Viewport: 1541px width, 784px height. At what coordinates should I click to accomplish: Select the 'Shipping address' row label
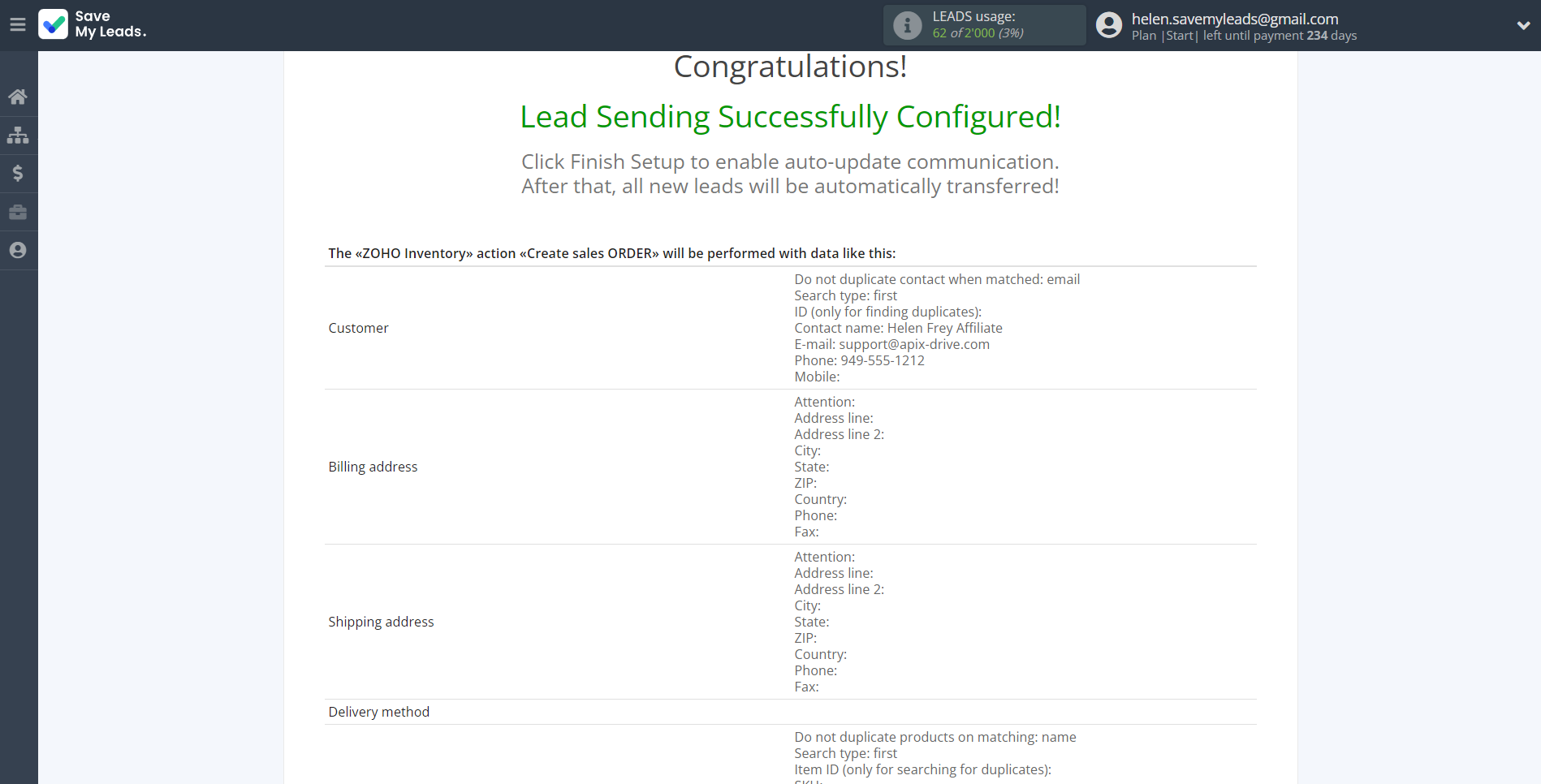(x=381, y=622)
